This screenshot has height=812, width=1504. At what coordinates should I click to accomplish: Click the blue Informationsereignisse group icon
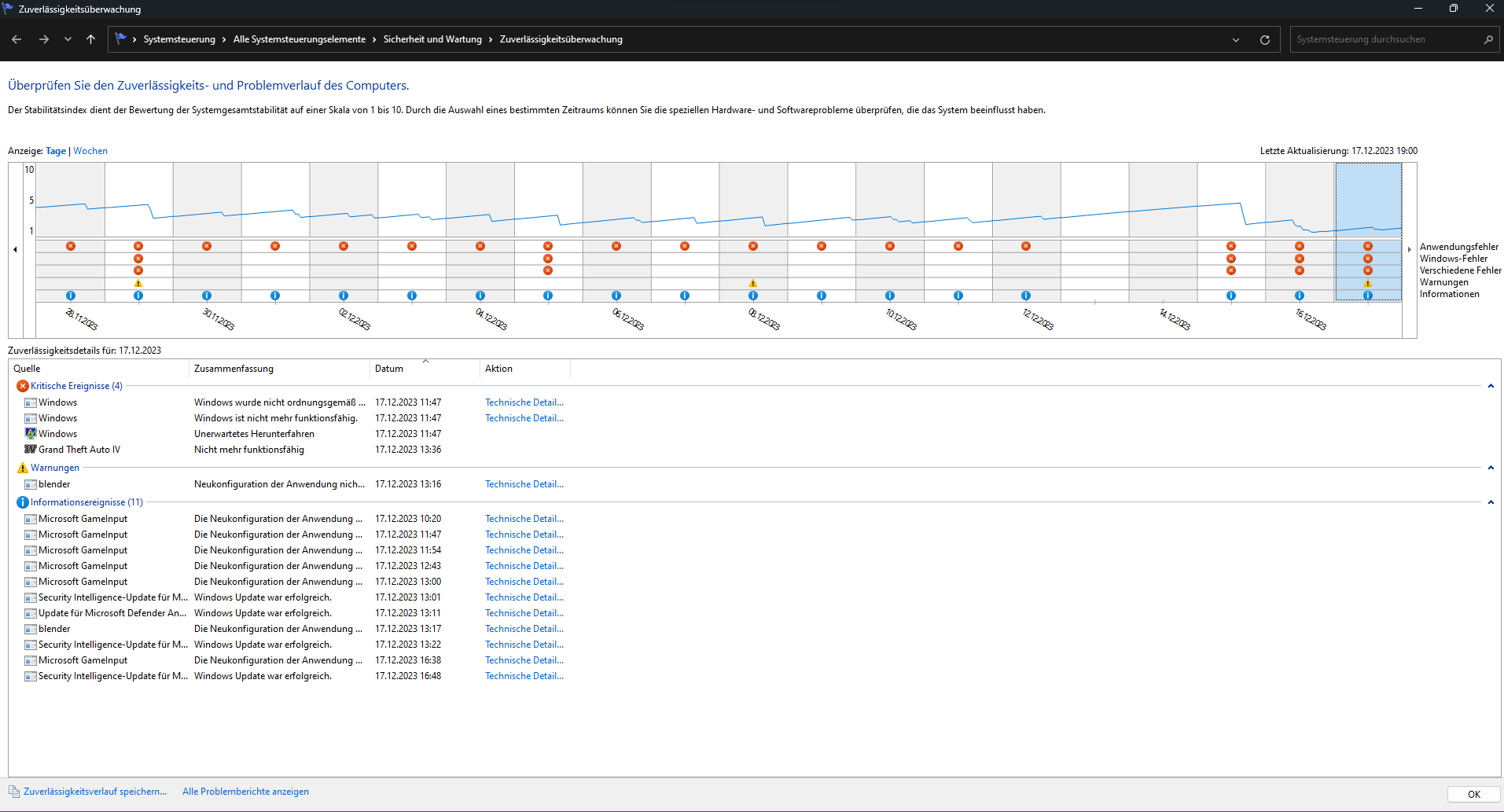(23, 502)
